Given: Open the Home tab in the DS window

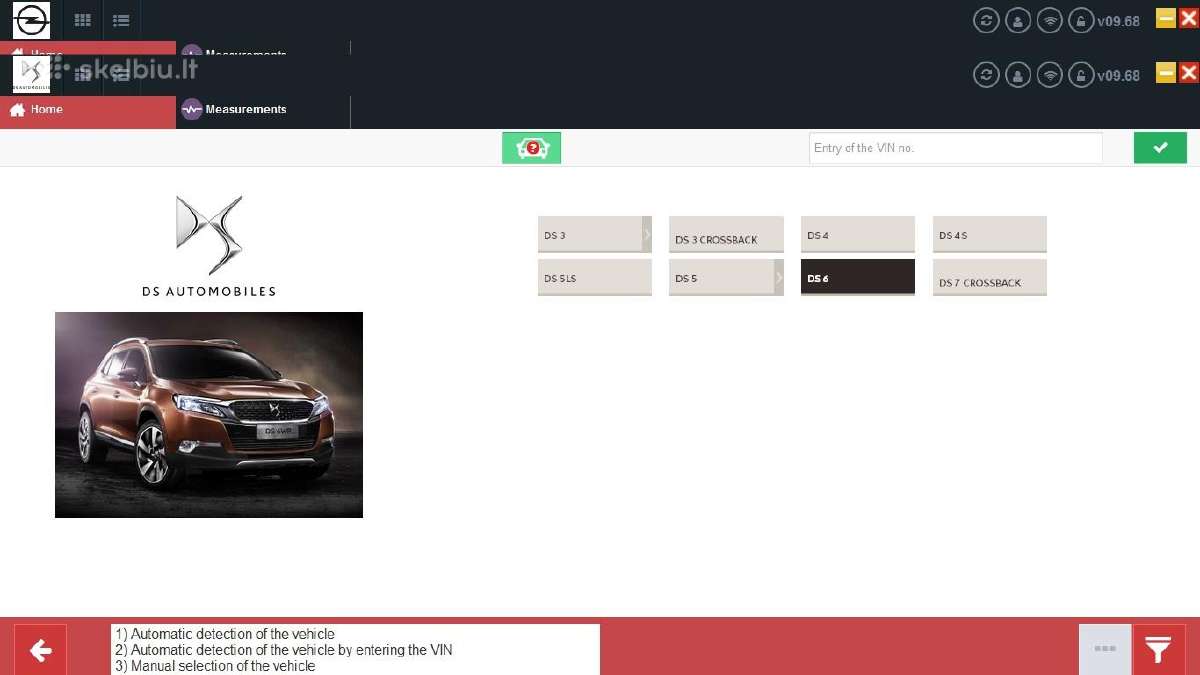Looking at the screenshot, I should point(88,110).
